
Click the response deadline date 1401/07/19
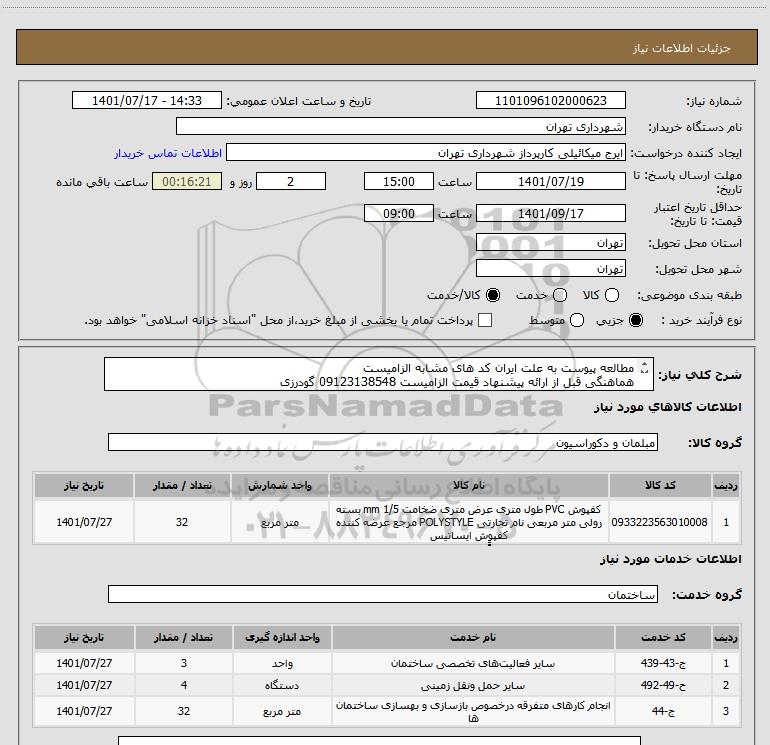550,181
